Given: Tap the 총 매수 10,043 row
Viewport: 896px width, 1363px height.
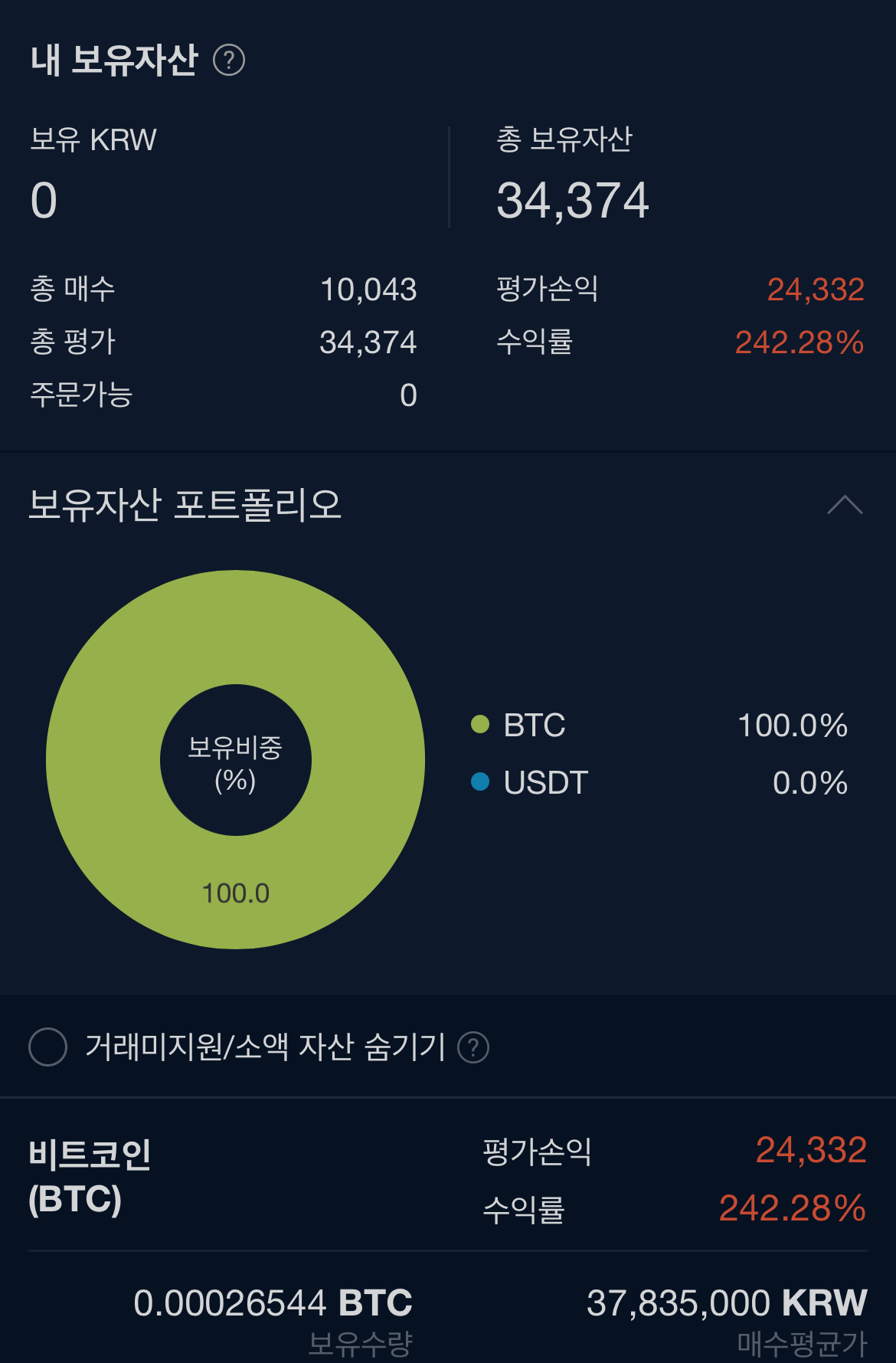Looking at the screenshot, I should click(224, 290).
